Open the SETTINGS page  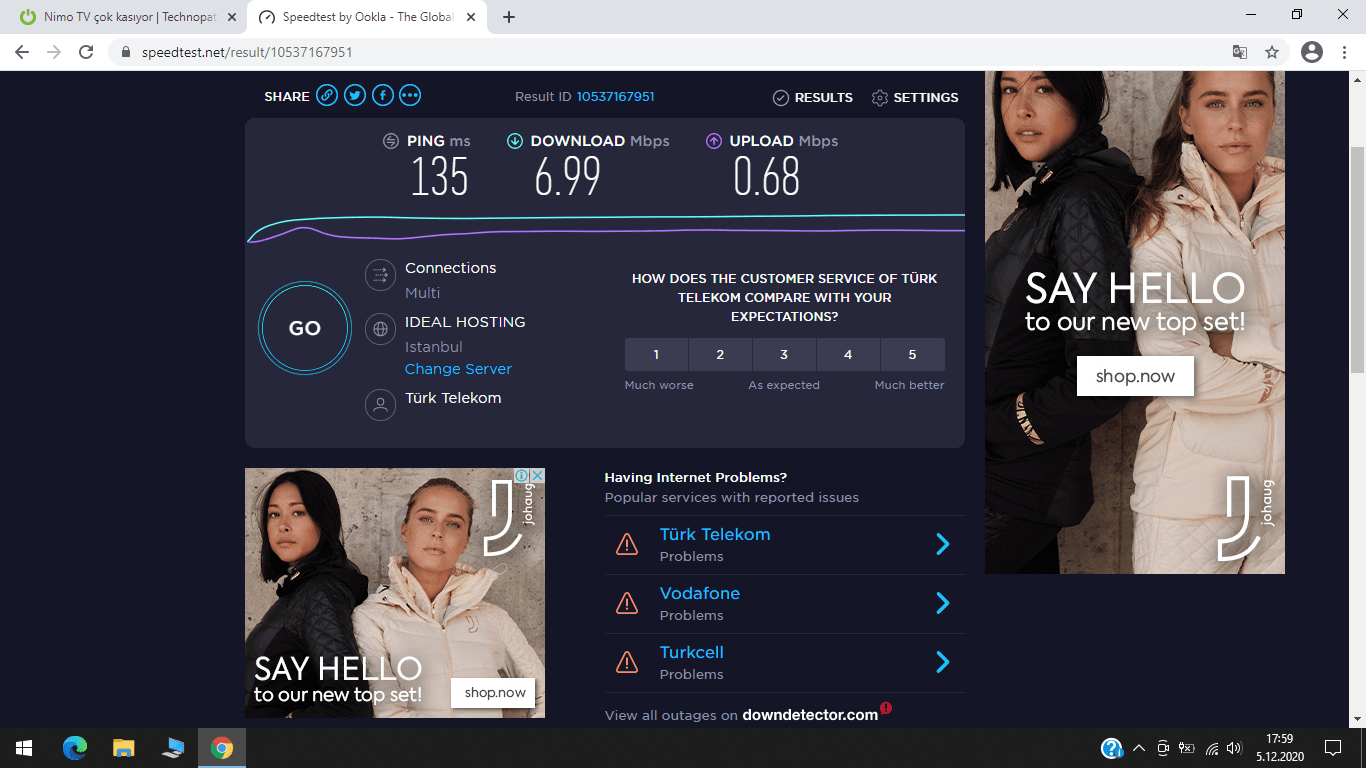click(915, 97)
